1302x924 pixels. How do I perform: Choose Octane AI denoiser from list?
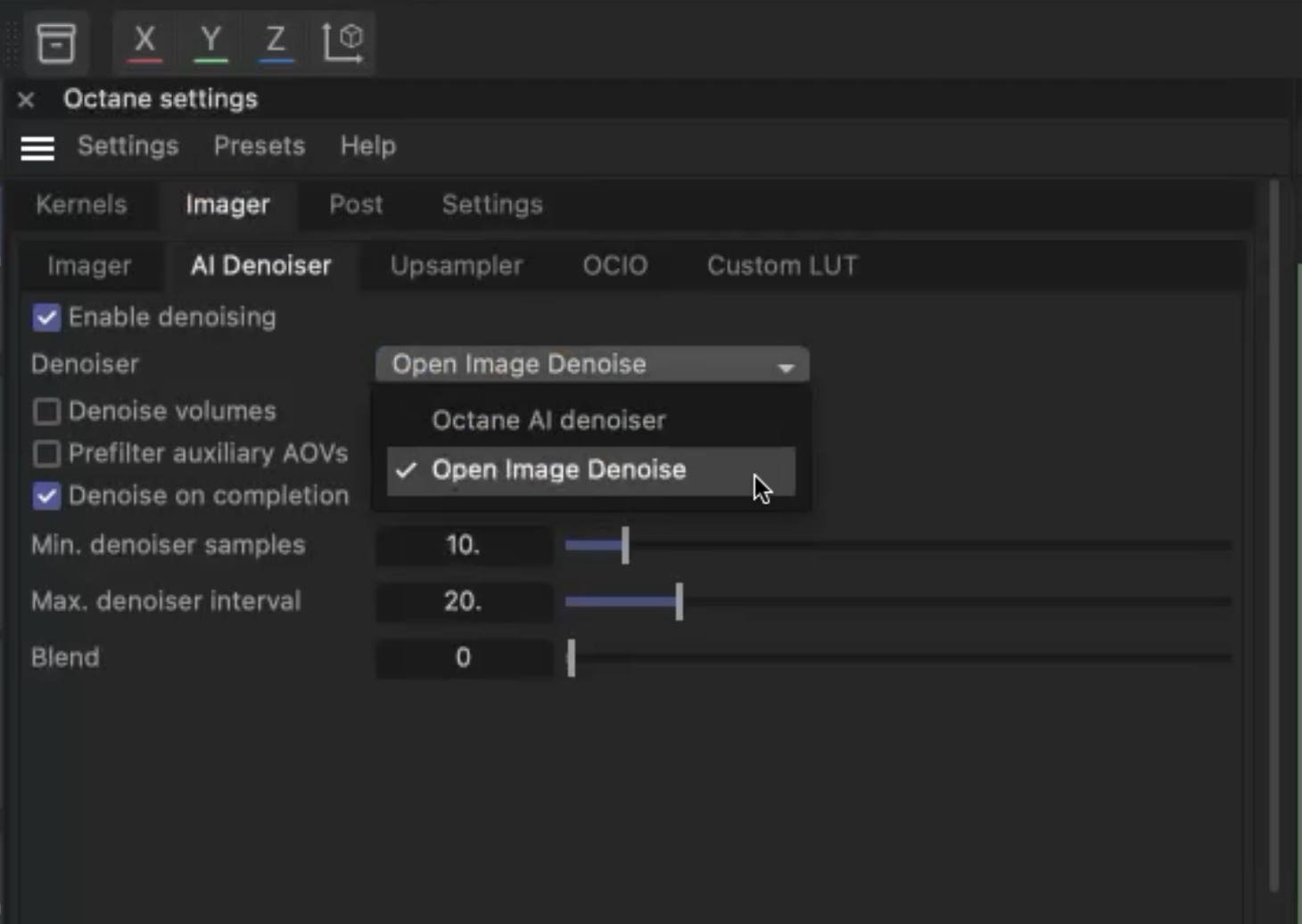548,420
